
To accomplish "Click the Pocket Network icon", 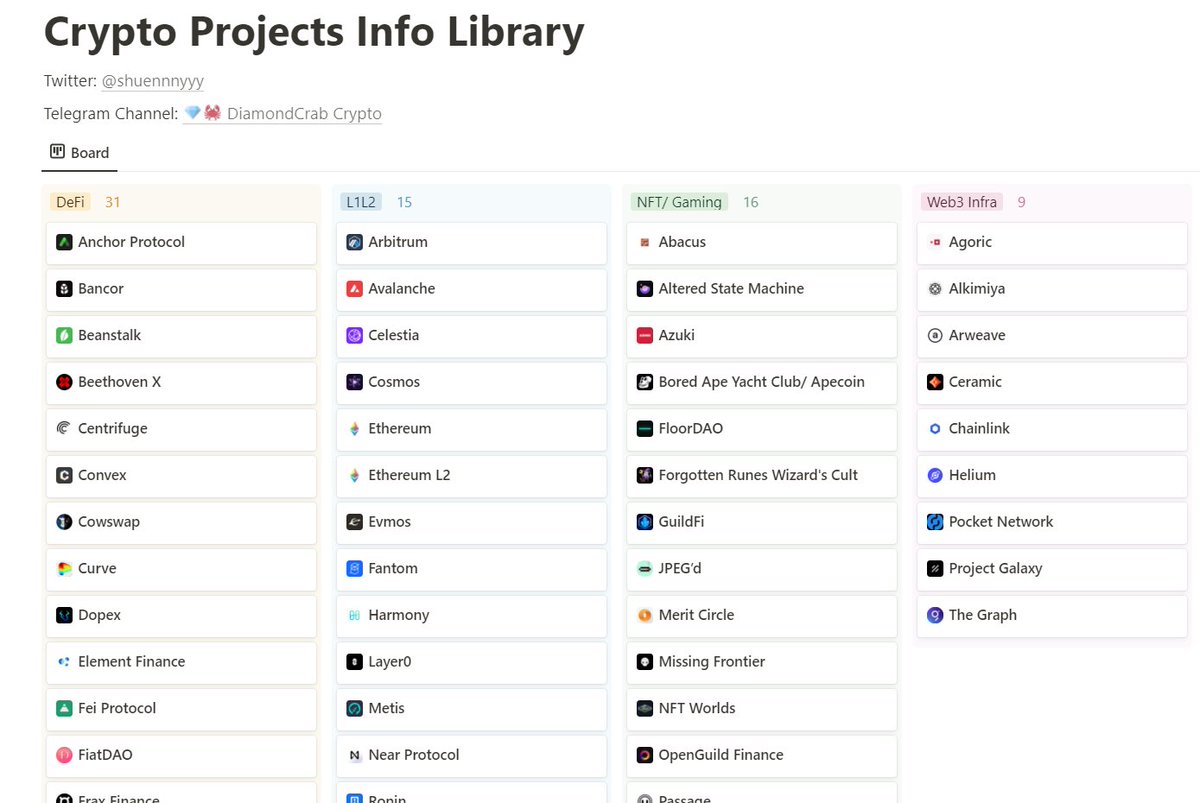I will click(935, 522).
